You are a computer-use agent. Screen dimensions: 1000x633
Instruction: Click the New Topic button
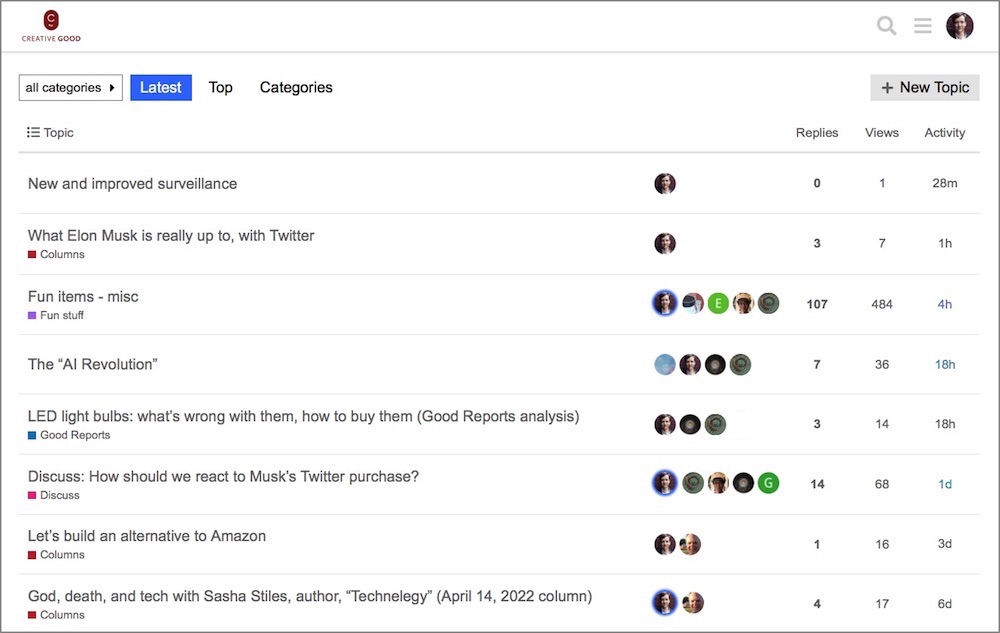point(925,87)
